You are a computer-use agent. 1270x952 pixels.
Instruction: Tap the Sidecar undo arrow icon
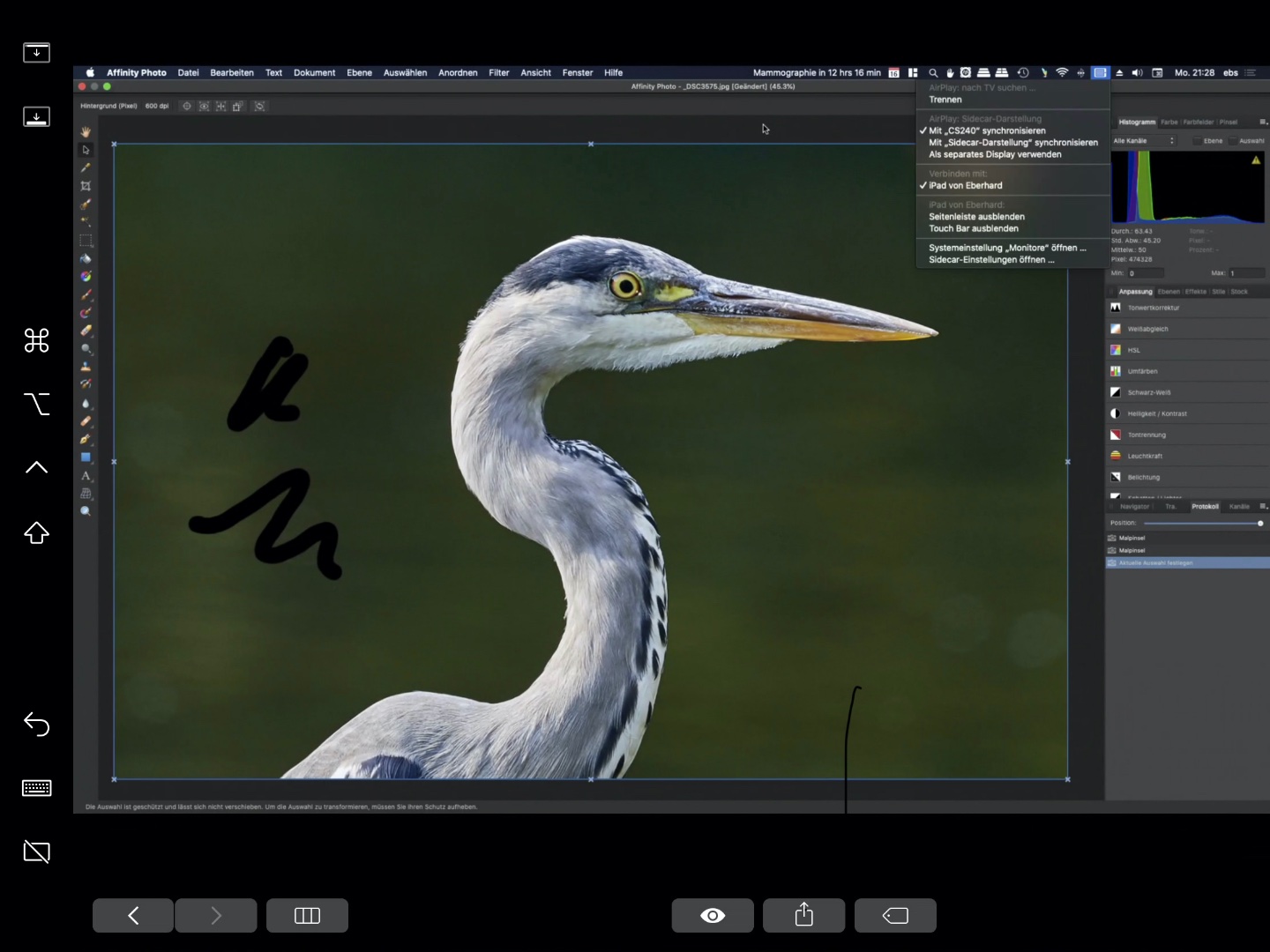pyautogui.click(x=36, y=724)
